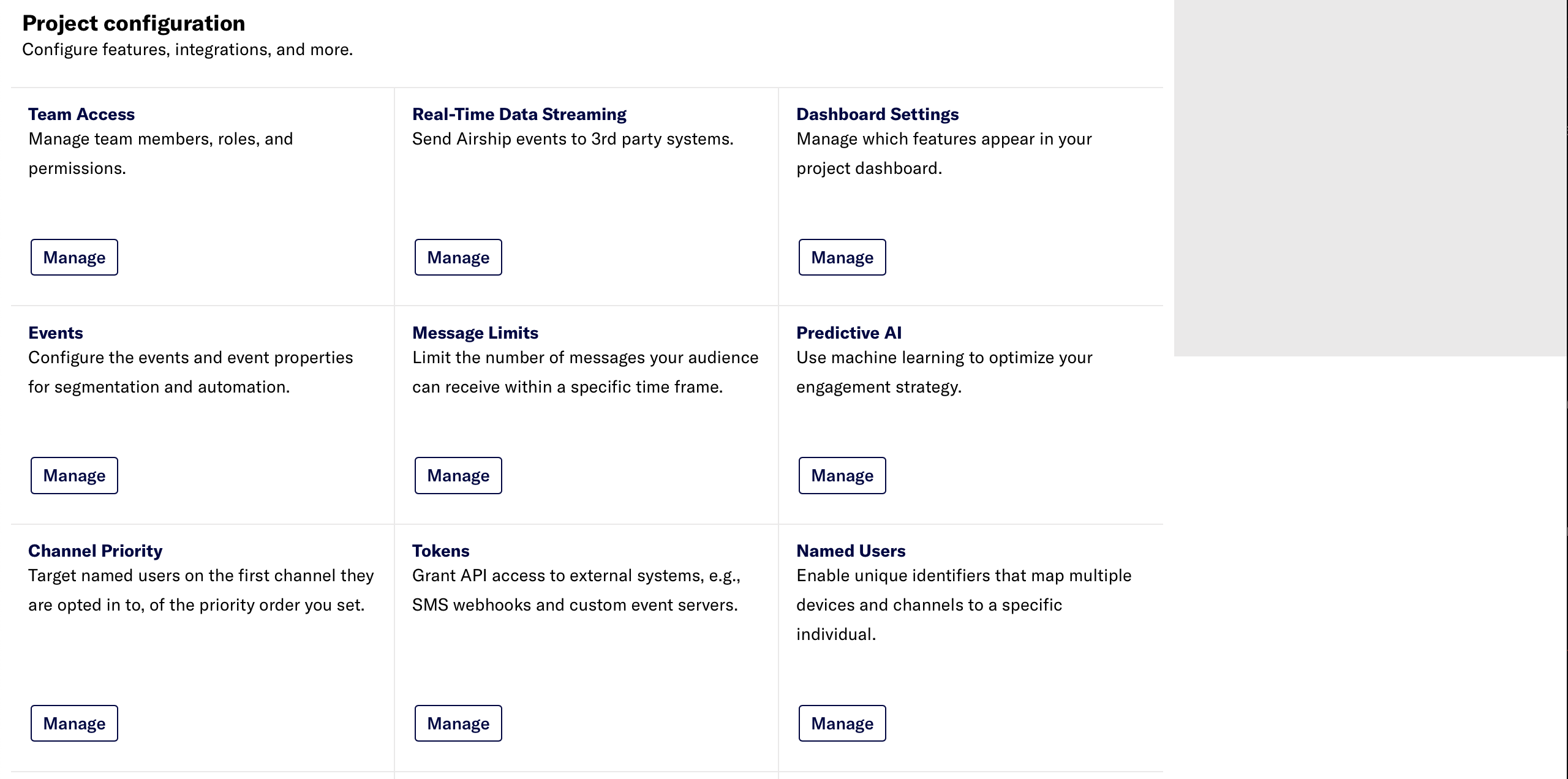The width and height of the screenshot is (1568, 779).
Task: Click the Channel Priority heading
Action: [x=95, y=551]
